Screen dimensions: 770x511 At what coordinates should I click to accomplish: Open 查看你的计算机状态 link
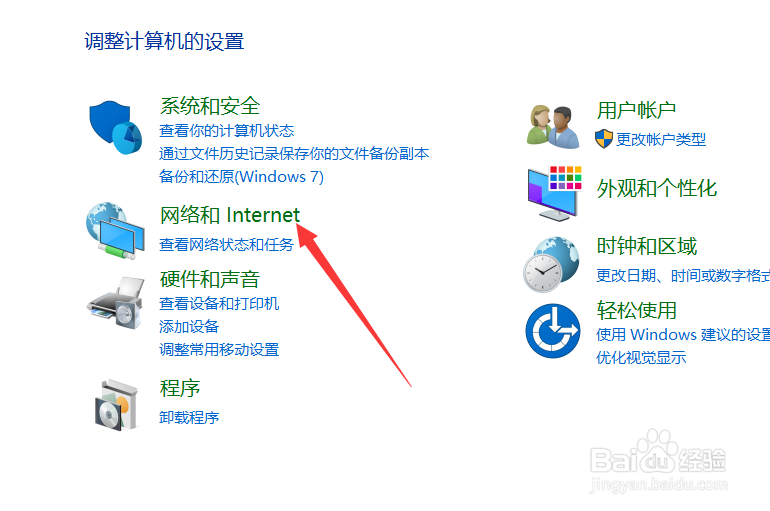coord(226,131)
